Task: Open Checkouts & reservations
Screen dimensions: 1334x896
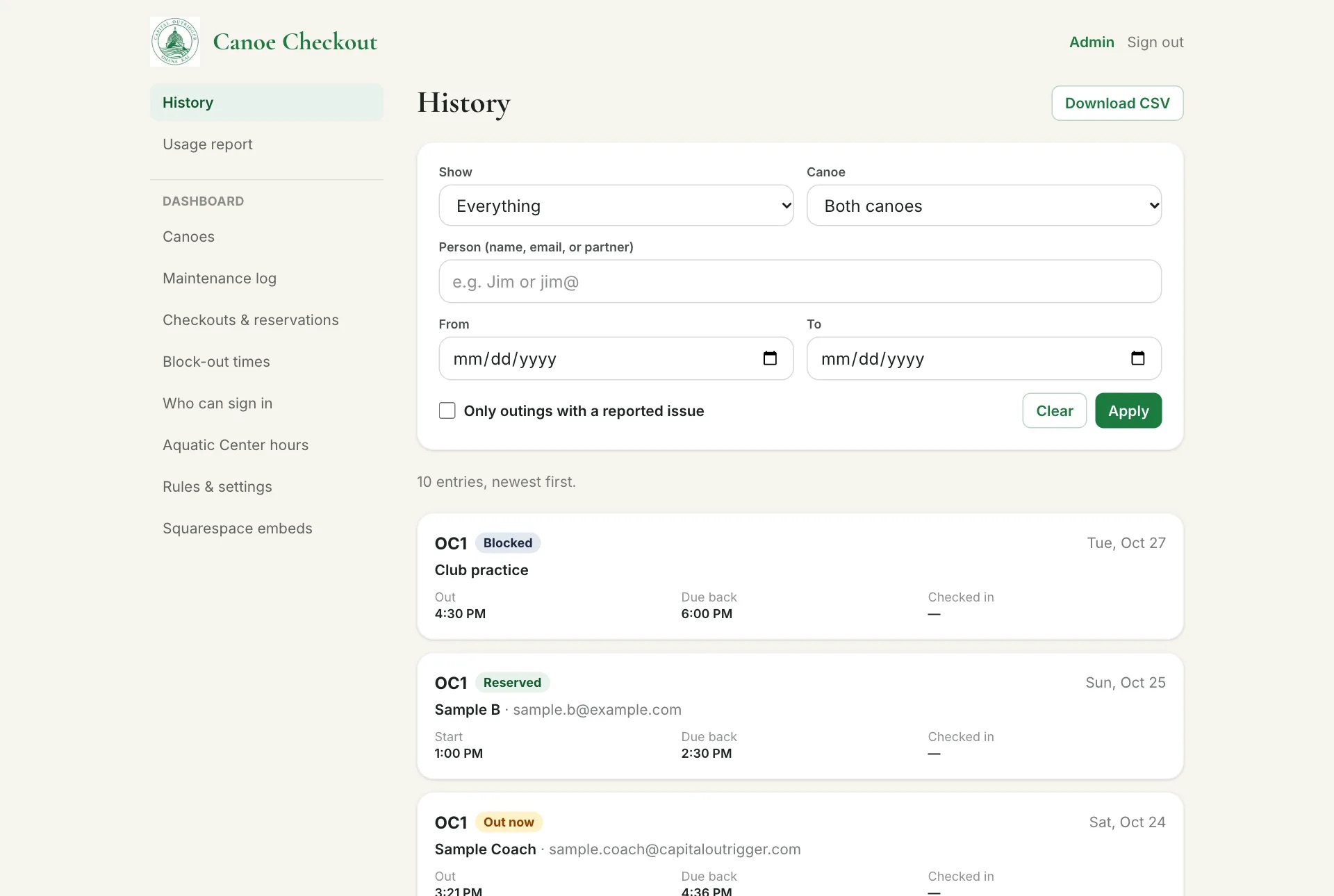Action: 251,320
